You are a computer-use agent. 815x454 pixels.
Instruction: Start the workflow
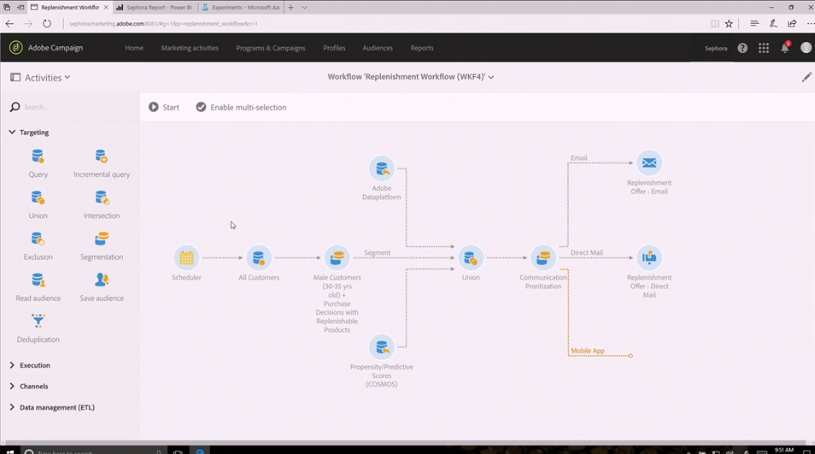click(x=164, y=107)
